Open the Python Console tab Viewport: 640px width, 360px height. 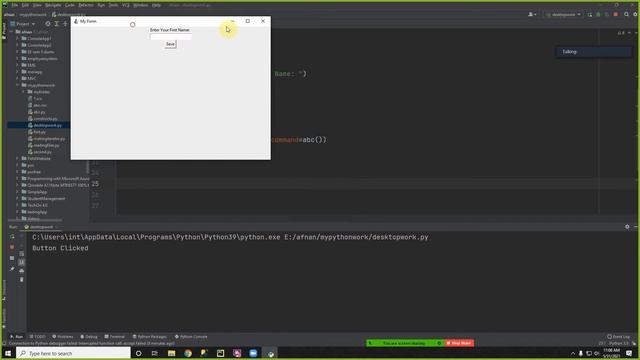click(x=191, y=337)
